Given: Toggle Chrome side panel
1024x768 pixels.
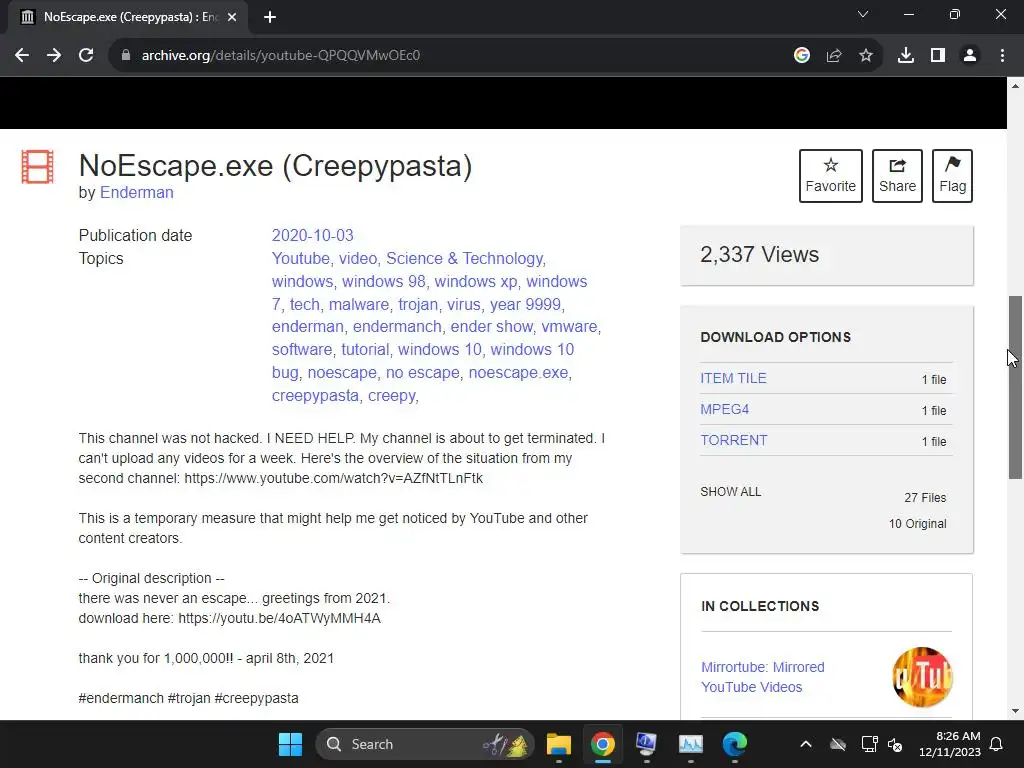Looking at the screenshot, I should click(938, 56).
